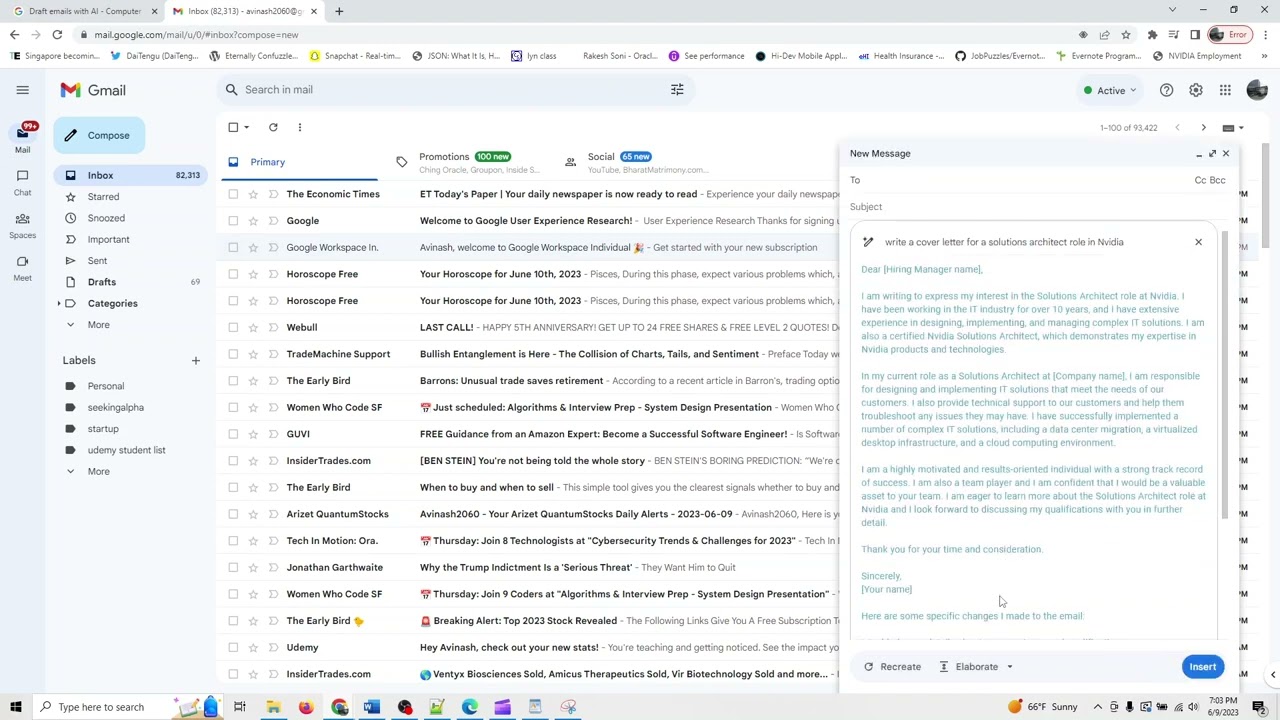Click the Compose button

100,135
